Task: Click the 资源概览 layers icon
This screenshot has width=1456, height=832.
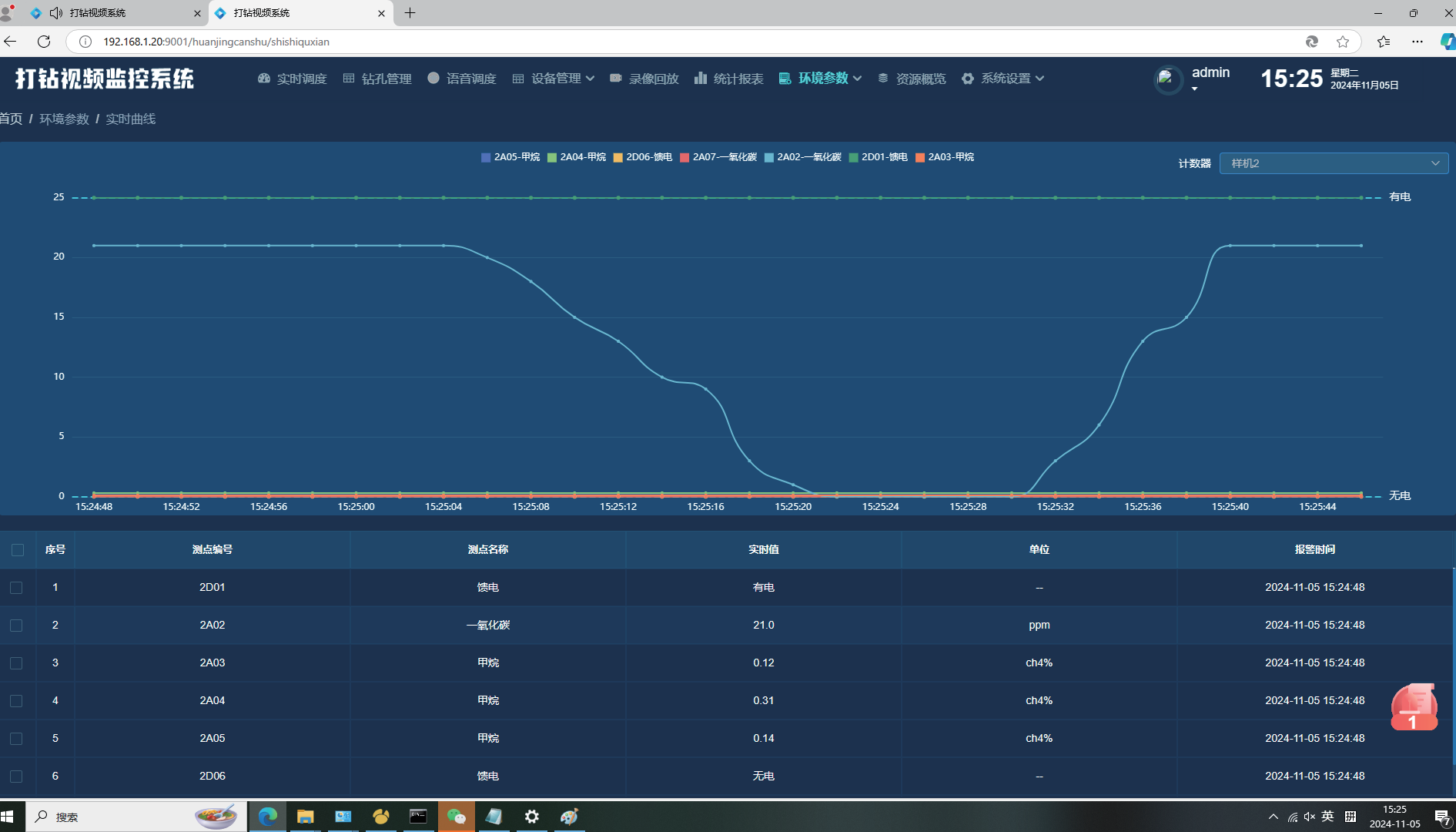Action: (883, 79)
